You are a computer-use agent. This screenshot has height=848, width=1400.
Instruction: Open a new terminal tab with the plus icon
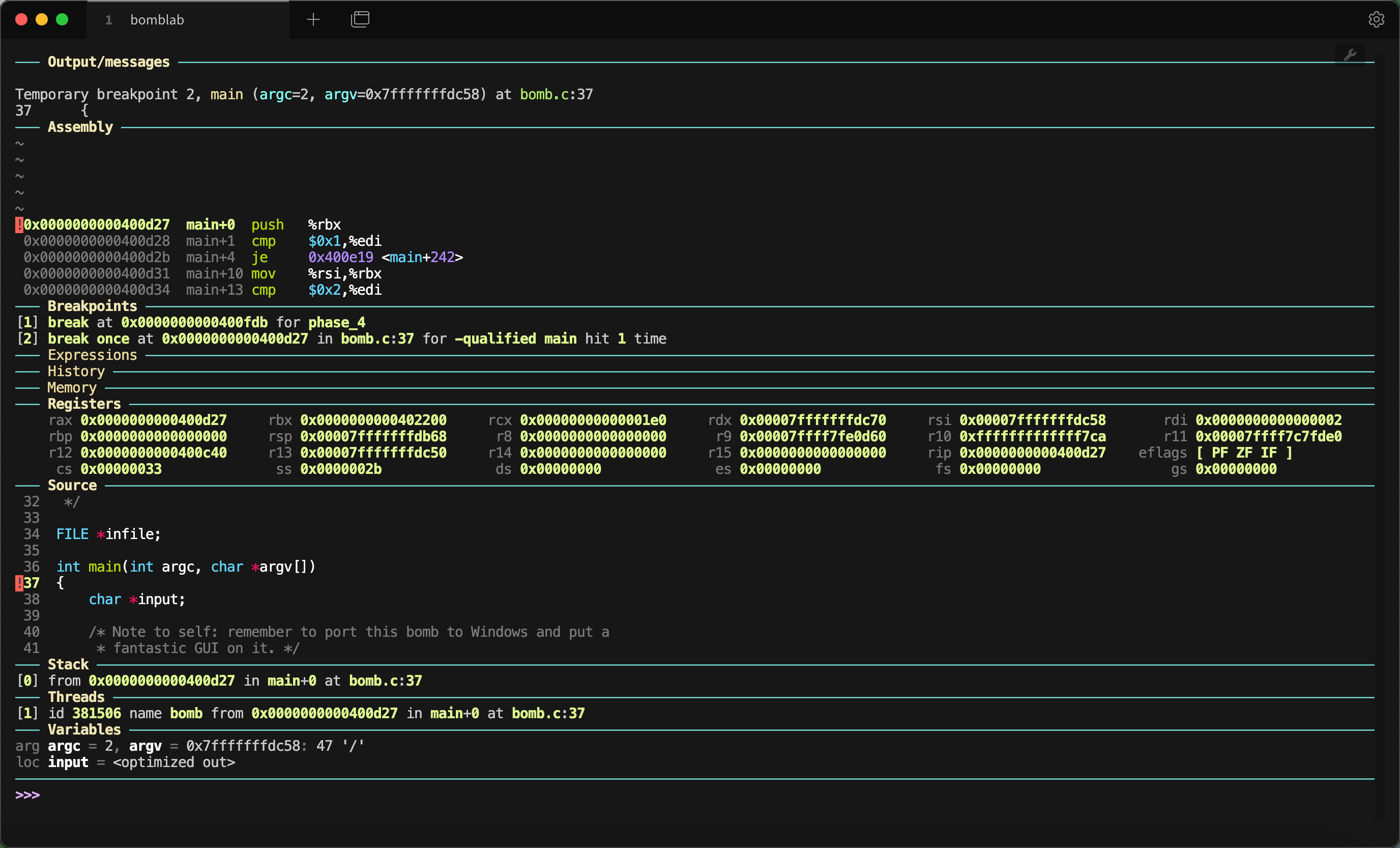coord(313,19)
